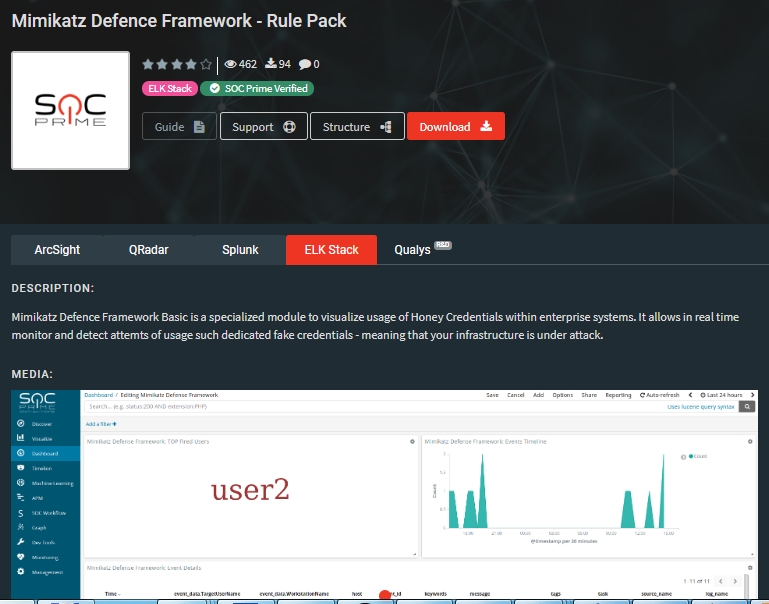Viewport: 769px width, 604px height.
Task: Click the eye views icon
Action: (x=231, y=64)
